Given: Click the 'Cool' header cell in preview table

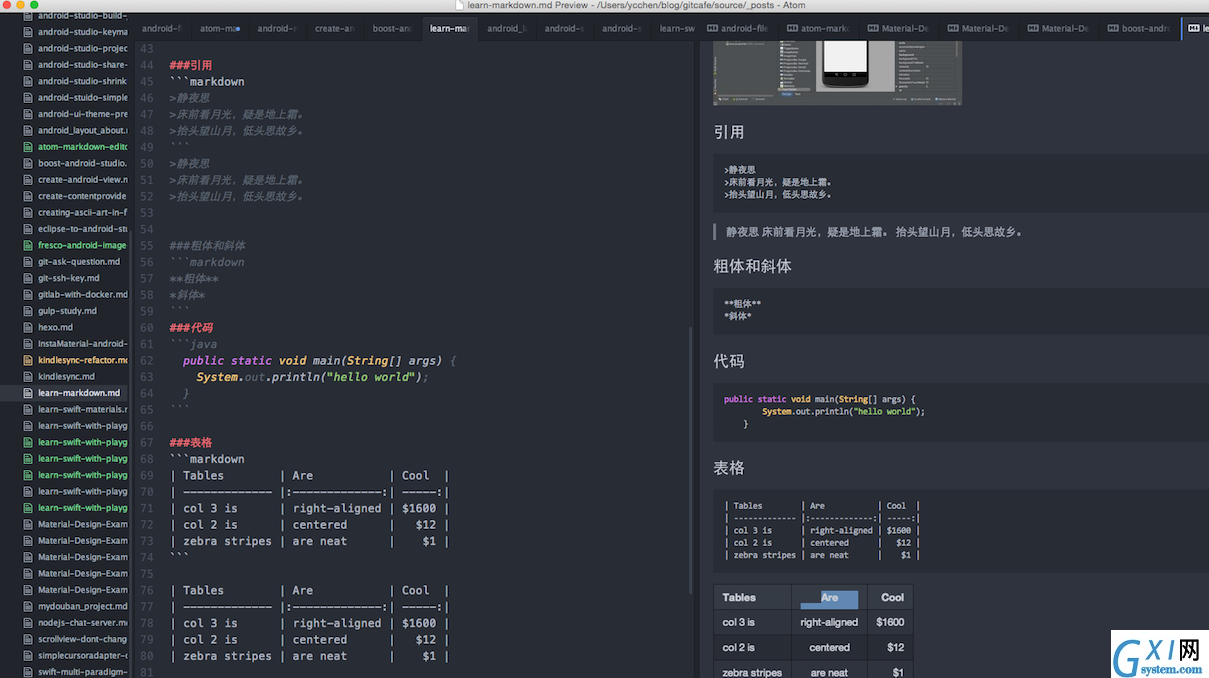Looking at the screenshot, I should point(890,597).
